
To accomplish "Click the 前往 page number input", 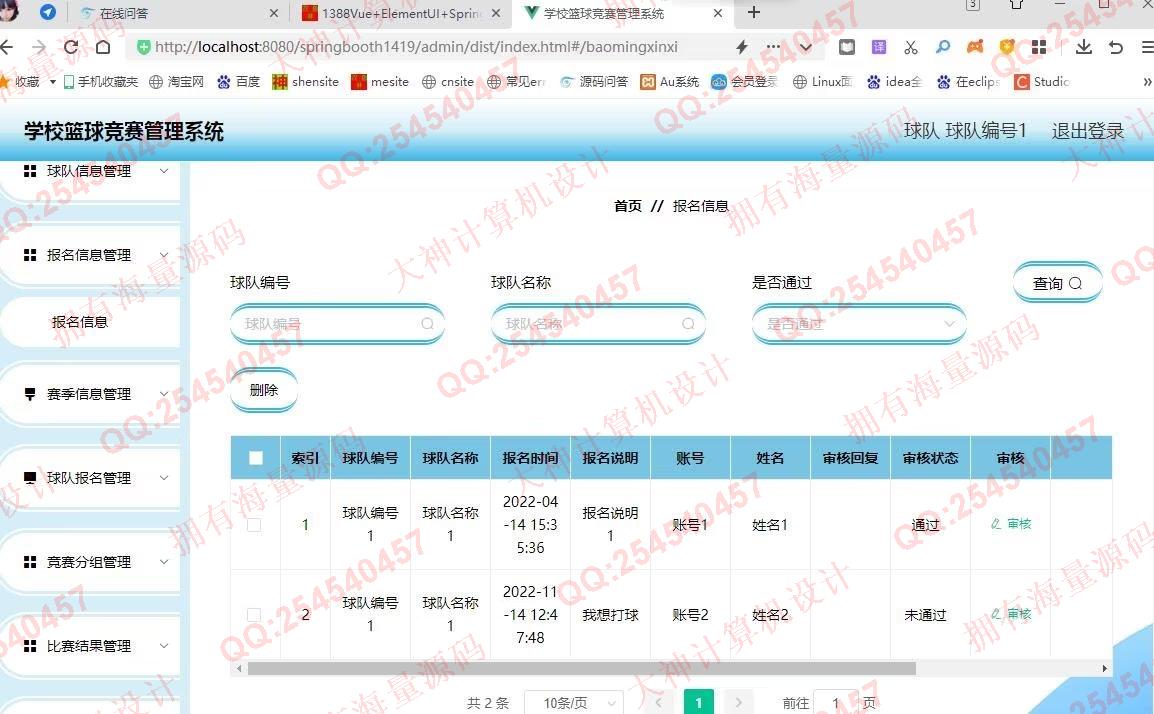I will point(835,703).
